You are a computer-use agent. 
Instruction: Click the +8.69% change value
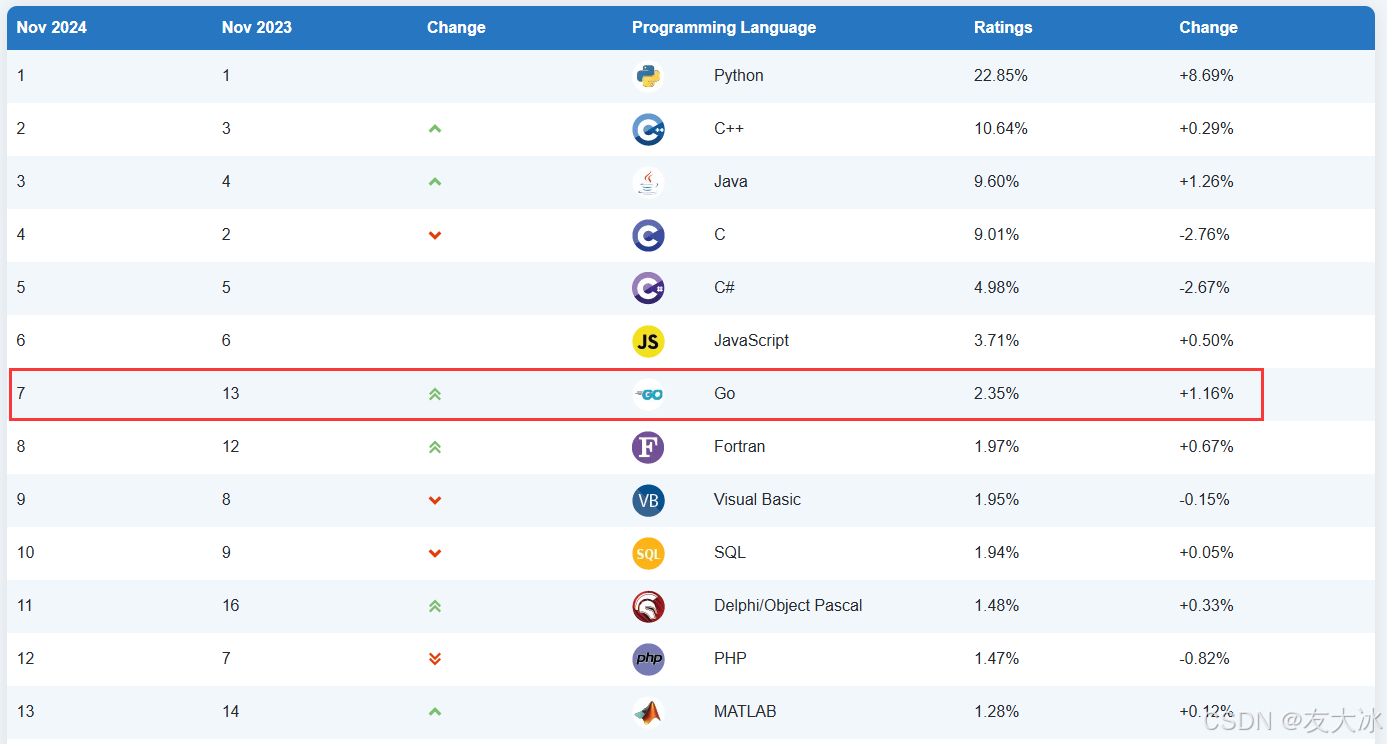tap(1207, 76)
